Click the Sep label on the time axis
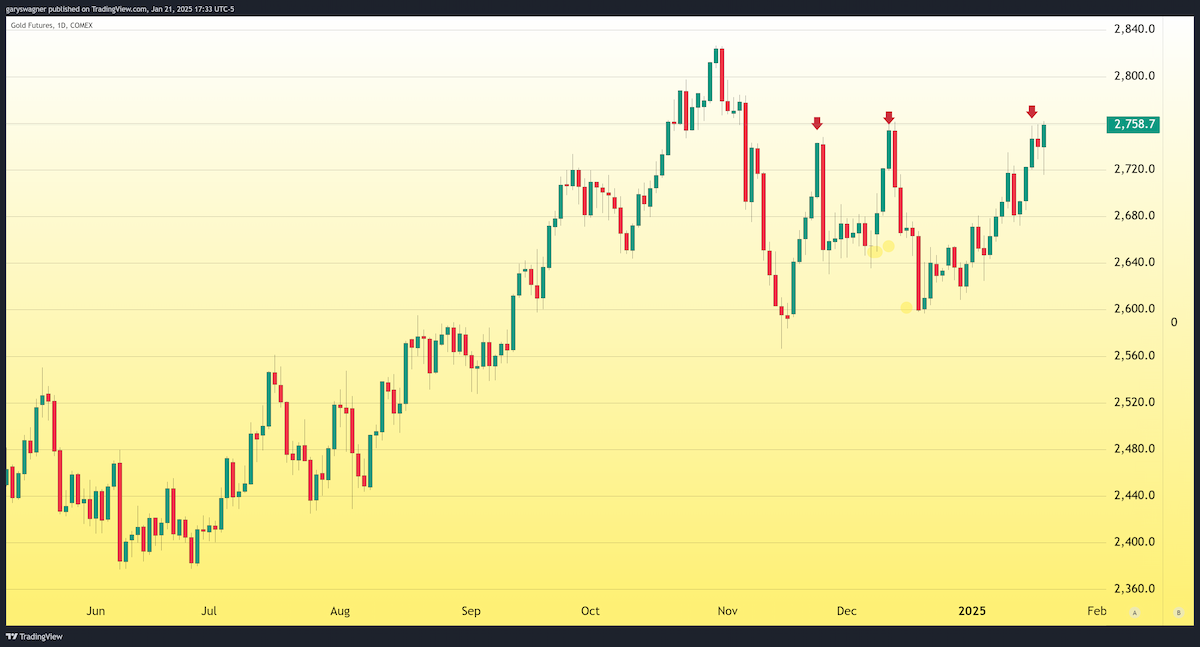1200x647 pixels. 472,611
